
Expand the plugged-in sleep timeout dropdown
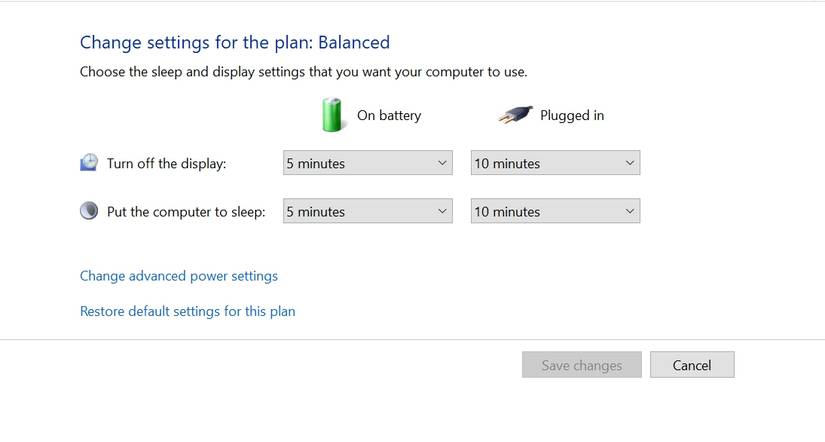[555, 211]
